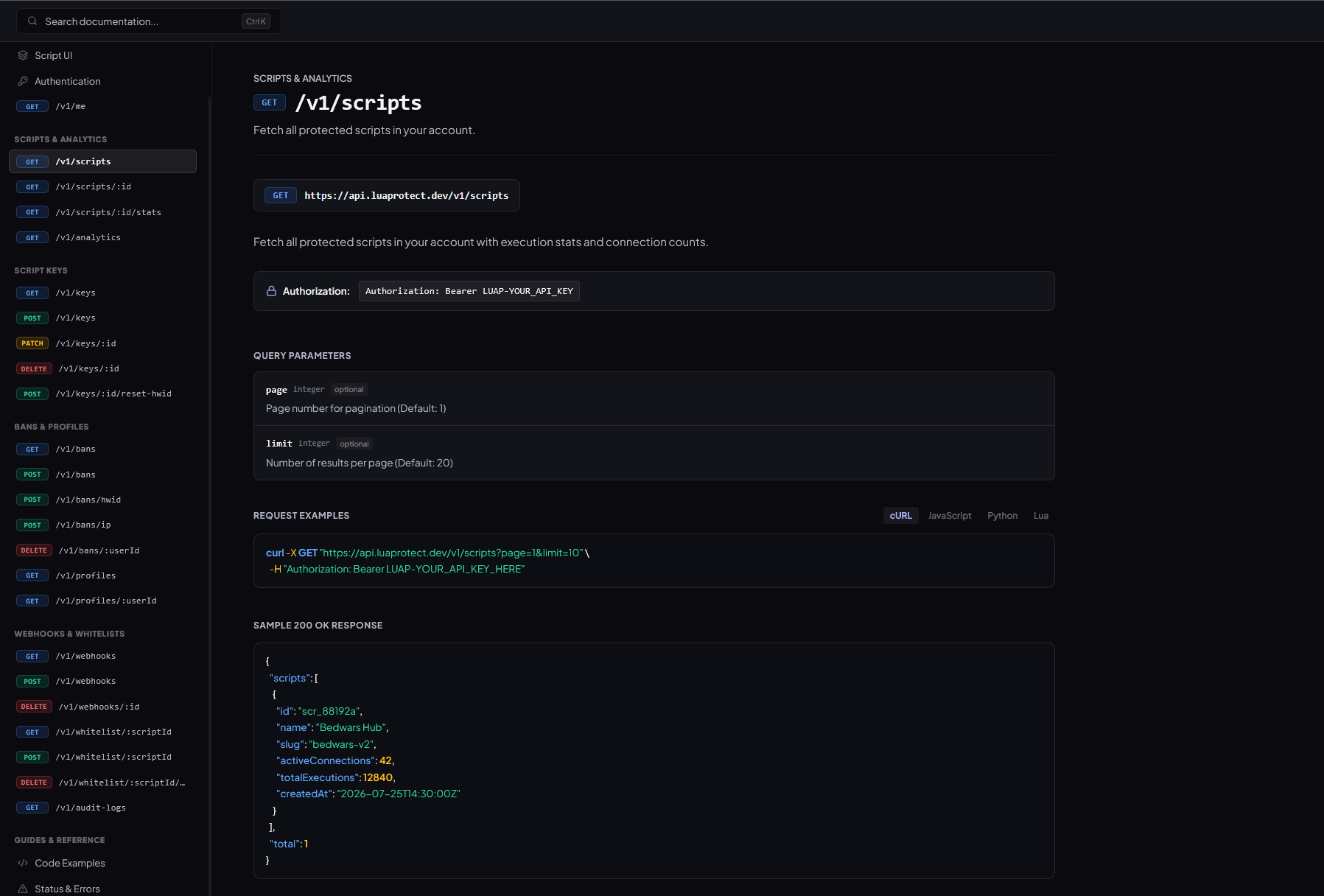Open DELETE /v1/keys/:id endpoint
This screenshot has width=1324, height=896.
102,368
